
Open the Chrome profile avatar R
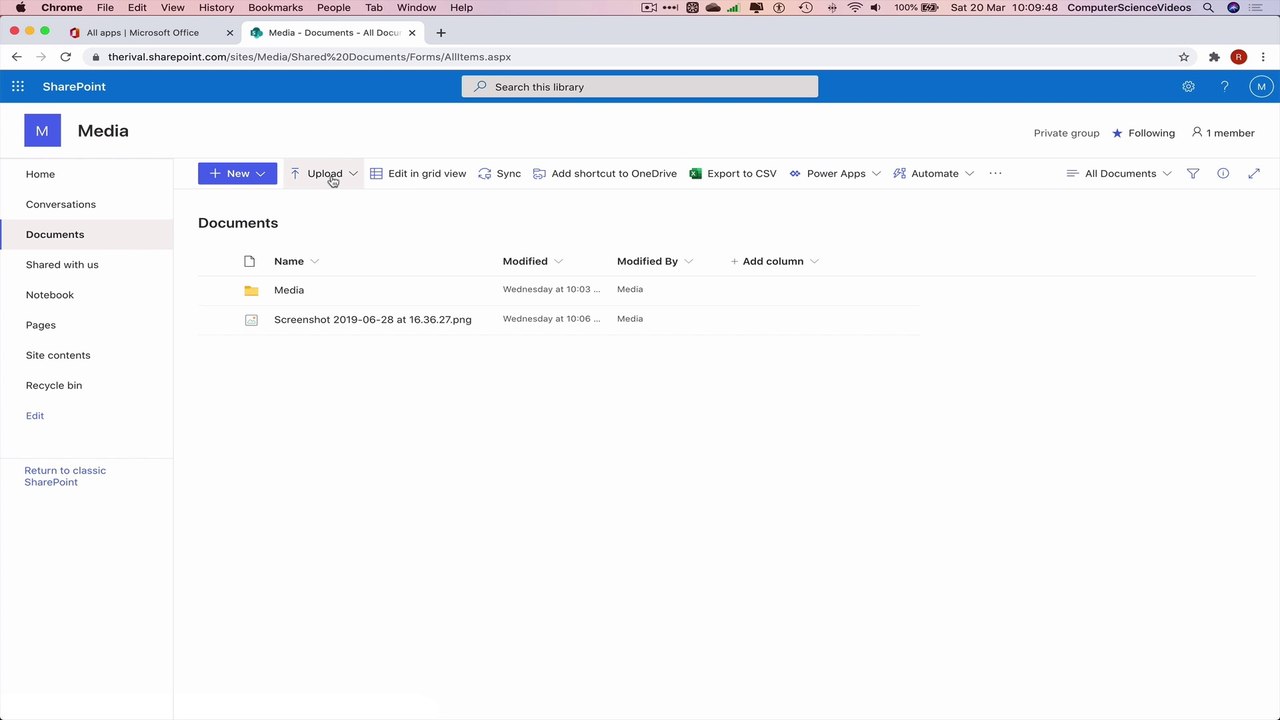(1239, 57)
